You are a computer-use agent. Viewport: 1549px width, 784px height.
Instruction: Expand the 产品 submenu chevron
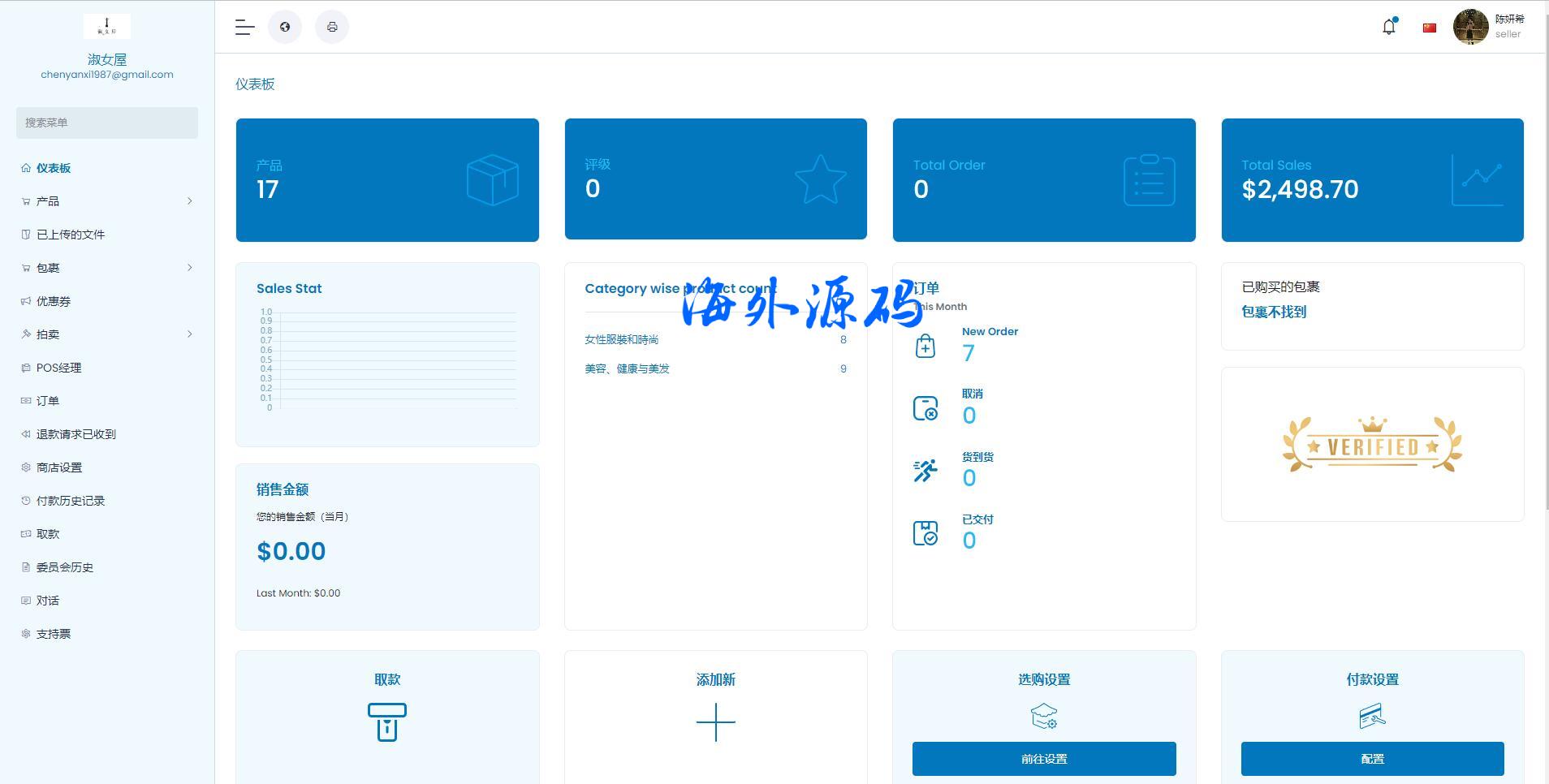click(190, 201)
